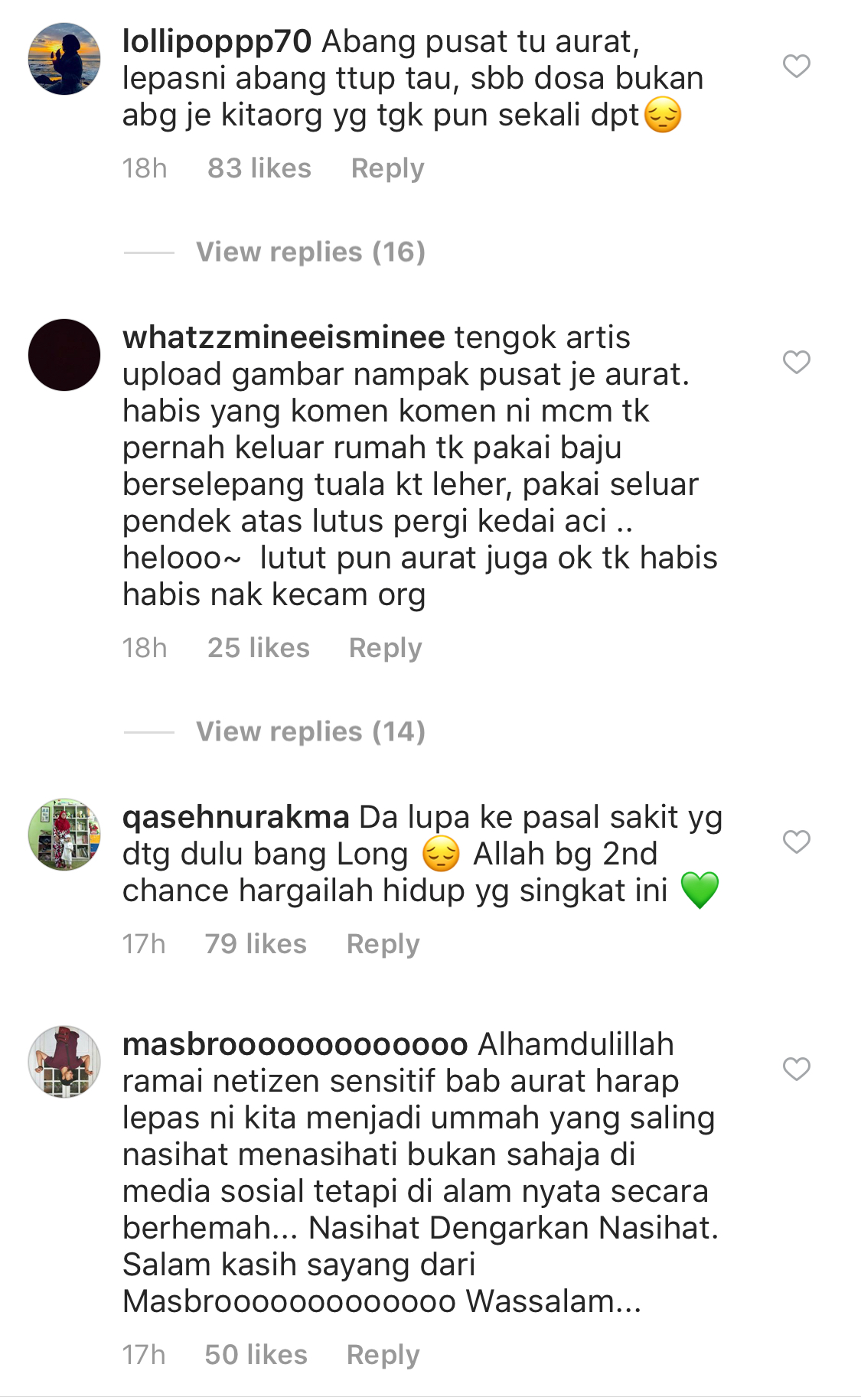This screenshot has width=861, height=1400.
Task: Open lollipoppp70's sunset profile picture
Action: (x=64, y=59)
